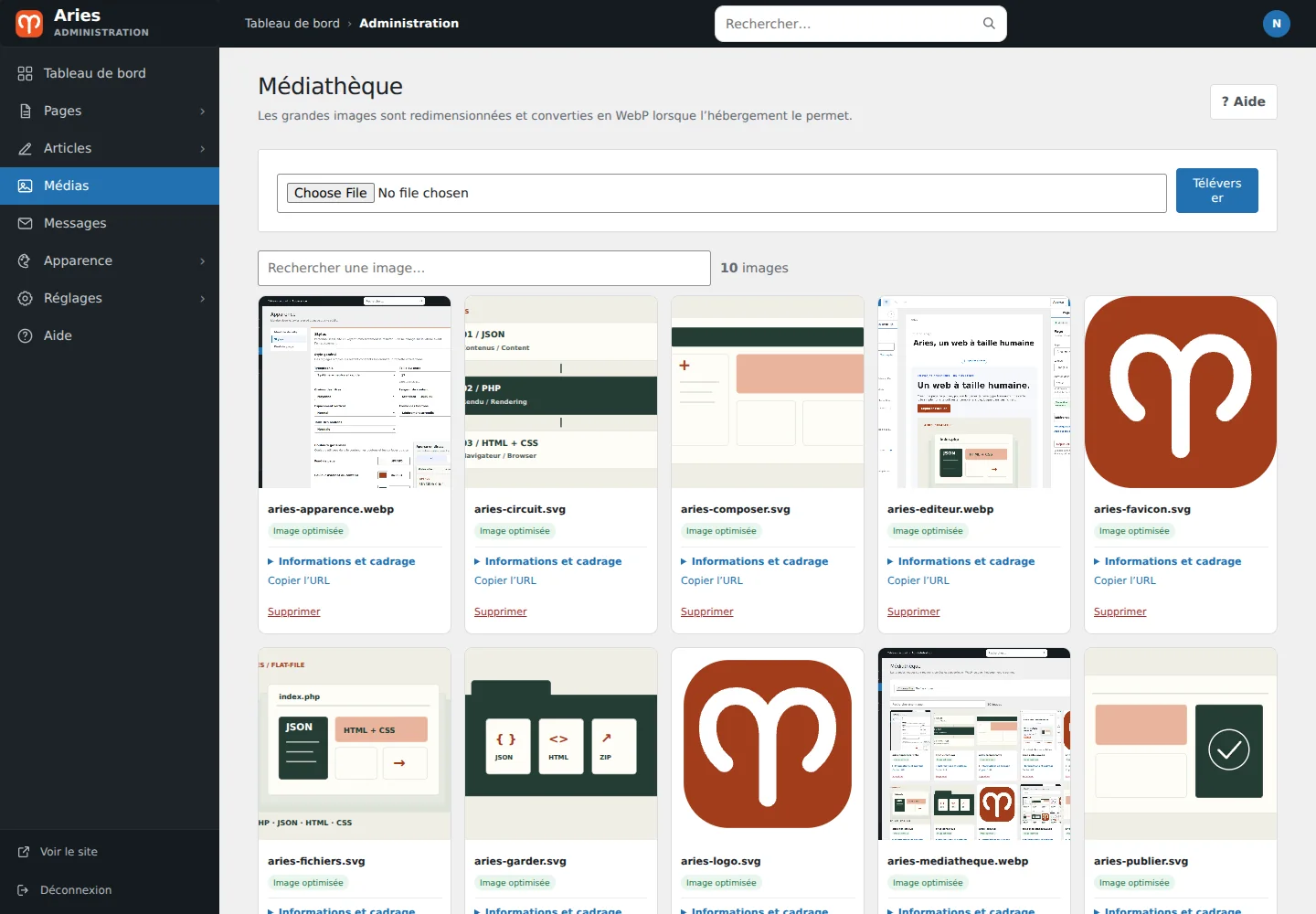Click the Articles pencil icon

(x=25, y=148)
